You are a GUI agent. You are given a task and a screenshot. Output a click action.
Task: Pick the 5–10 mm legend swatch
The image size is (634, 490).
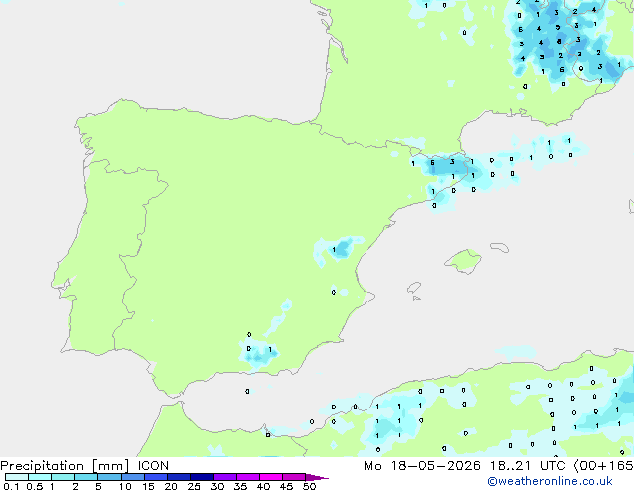coord(109,477)
